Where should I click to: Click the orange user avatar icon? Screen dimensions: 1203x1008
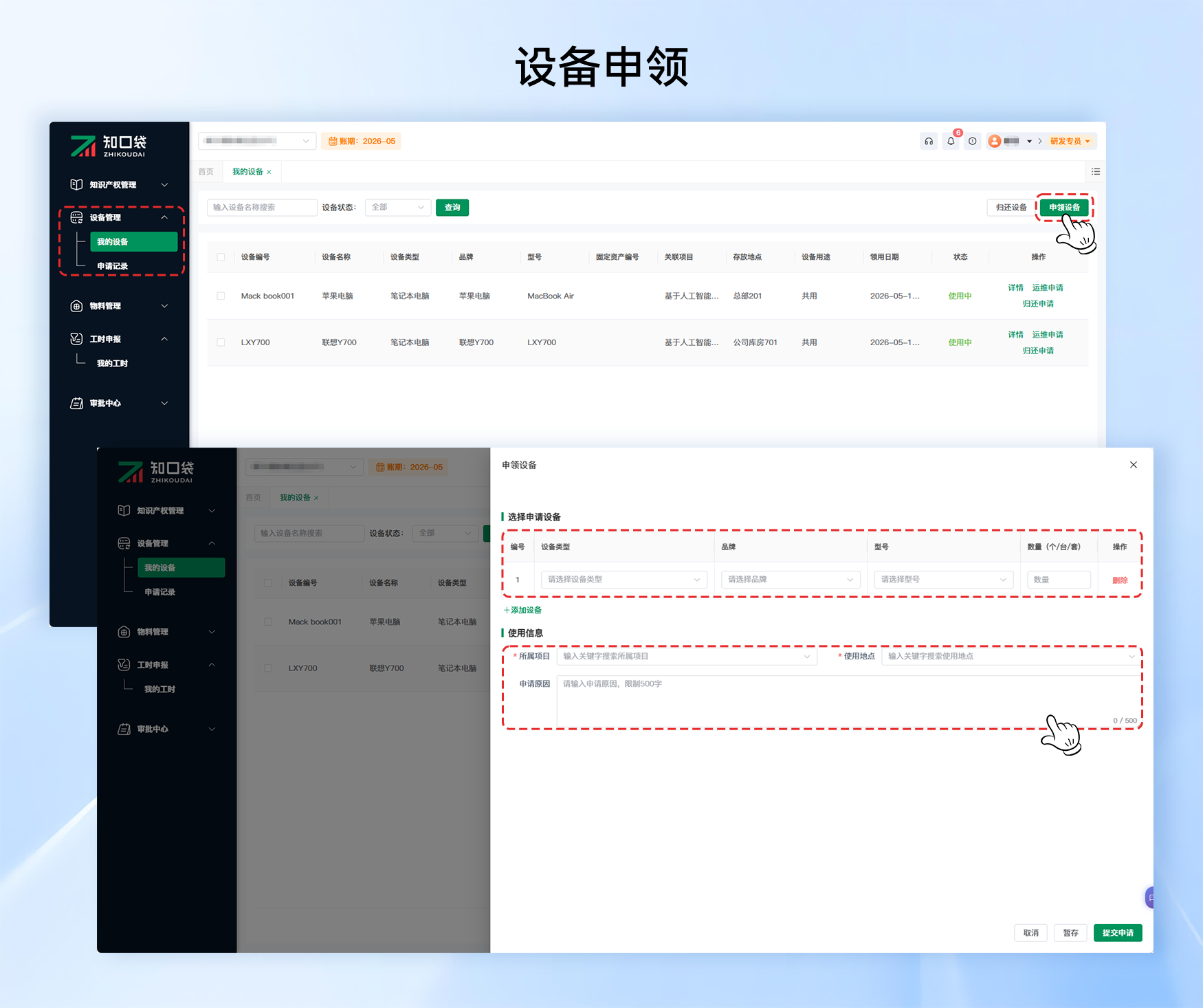tap(994, 141)
